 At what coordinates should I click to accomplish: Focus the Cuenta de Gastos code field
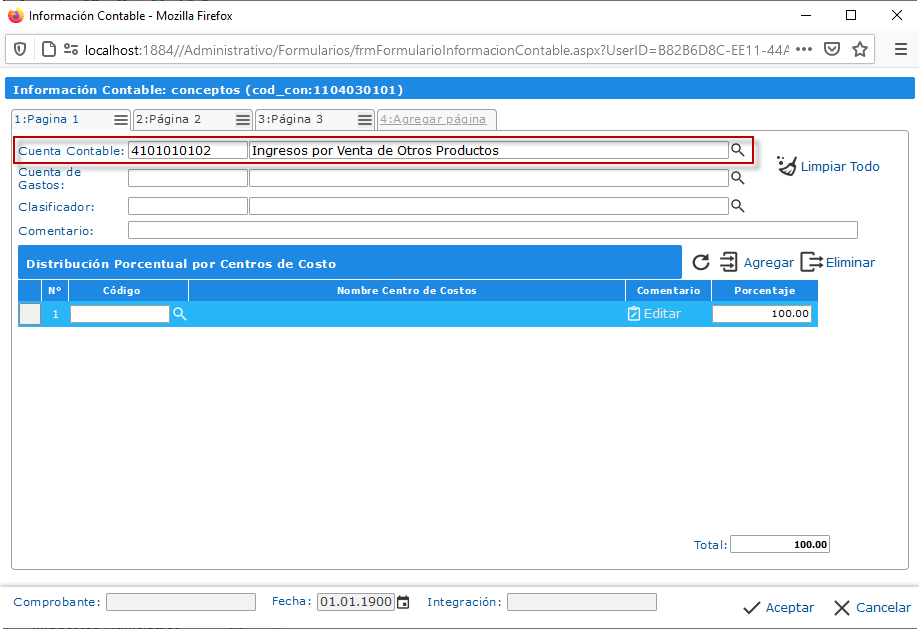coord(188,178)
